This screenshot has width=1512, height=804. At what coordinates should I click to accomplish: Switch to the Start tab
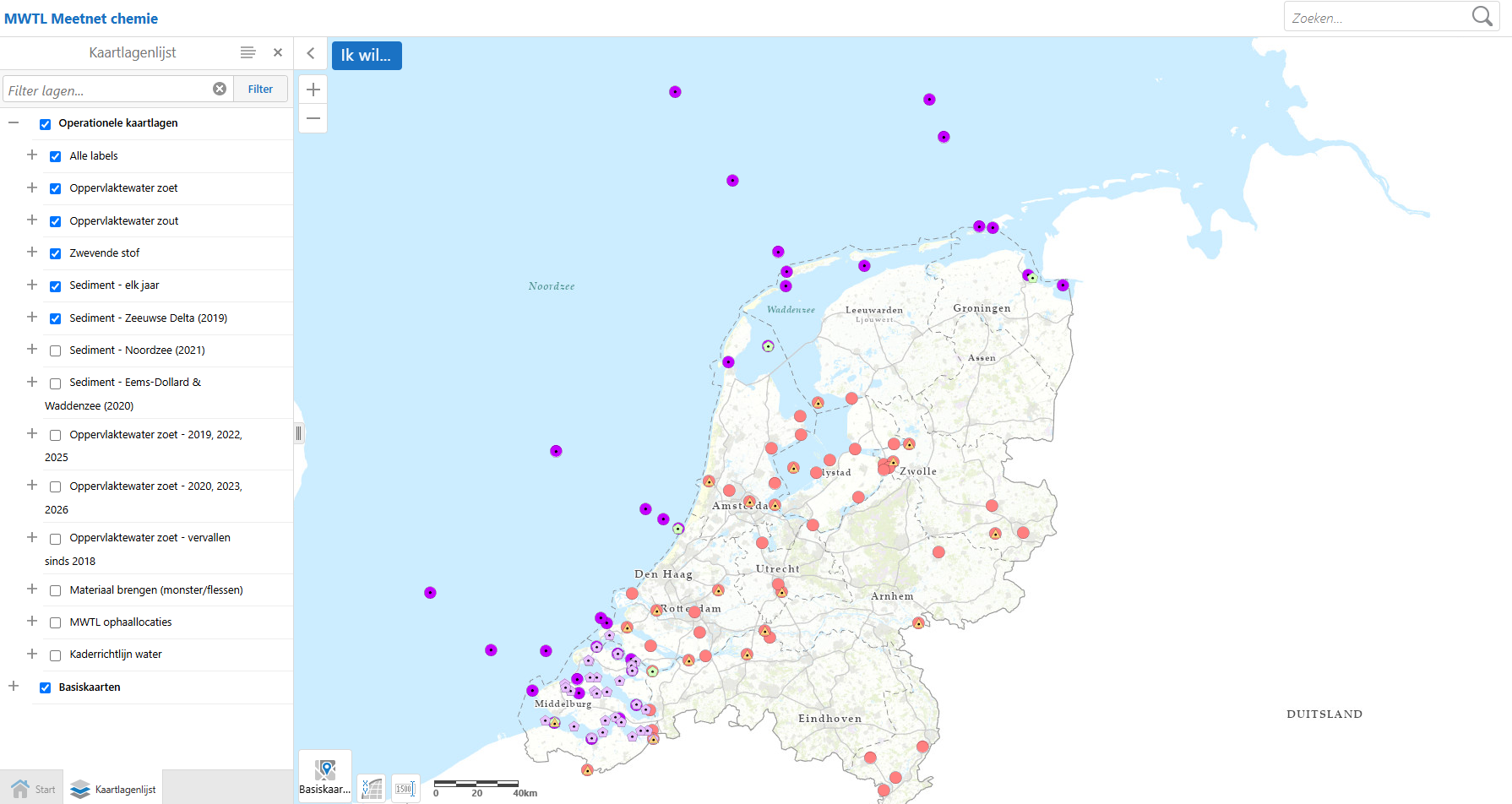[x=34, y=789]
